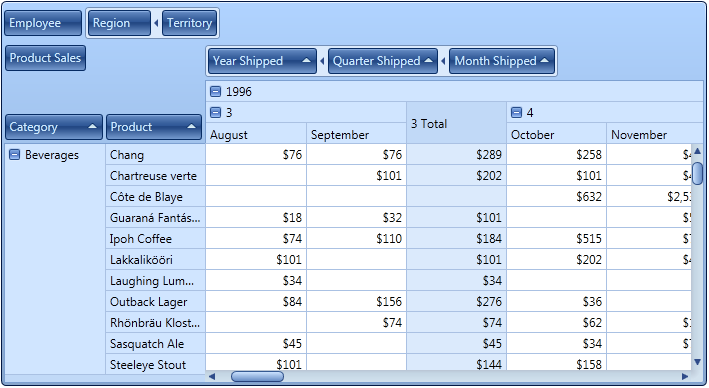Collapse the Beverages category row

(15, 155)
